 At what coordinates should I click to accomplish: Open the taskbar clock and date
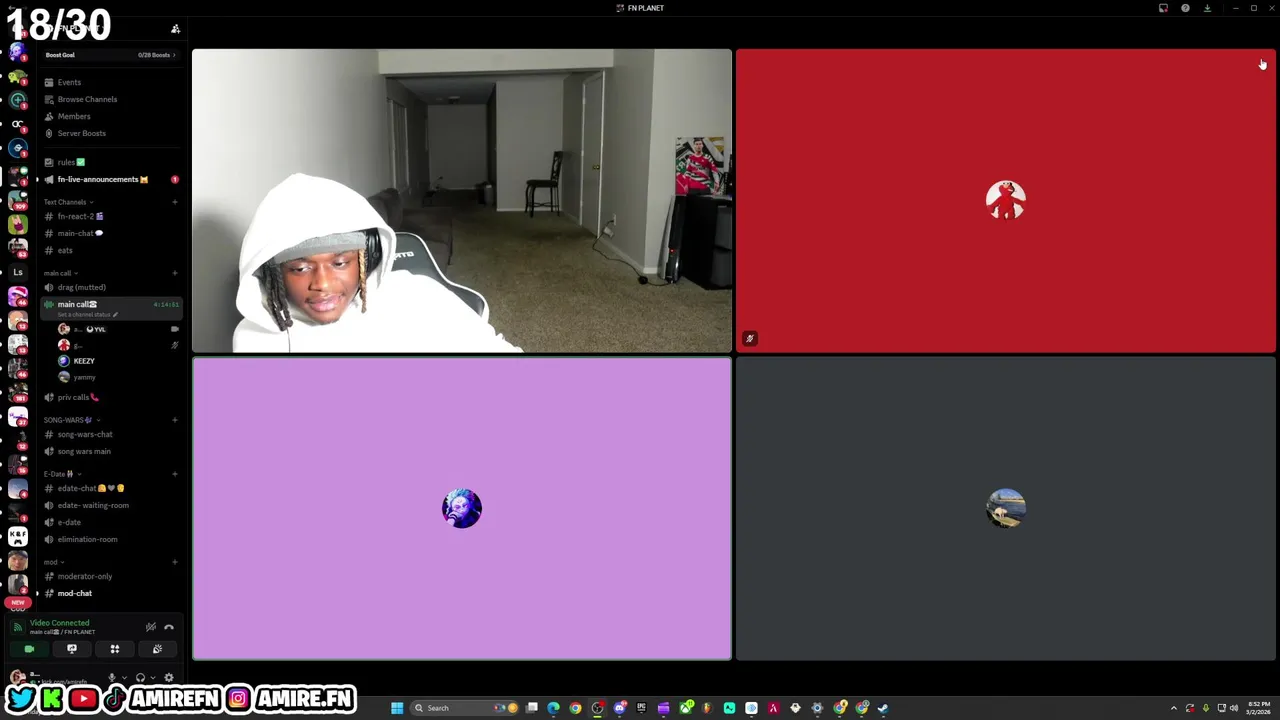pyautogui.click(x=1258, y=708)
